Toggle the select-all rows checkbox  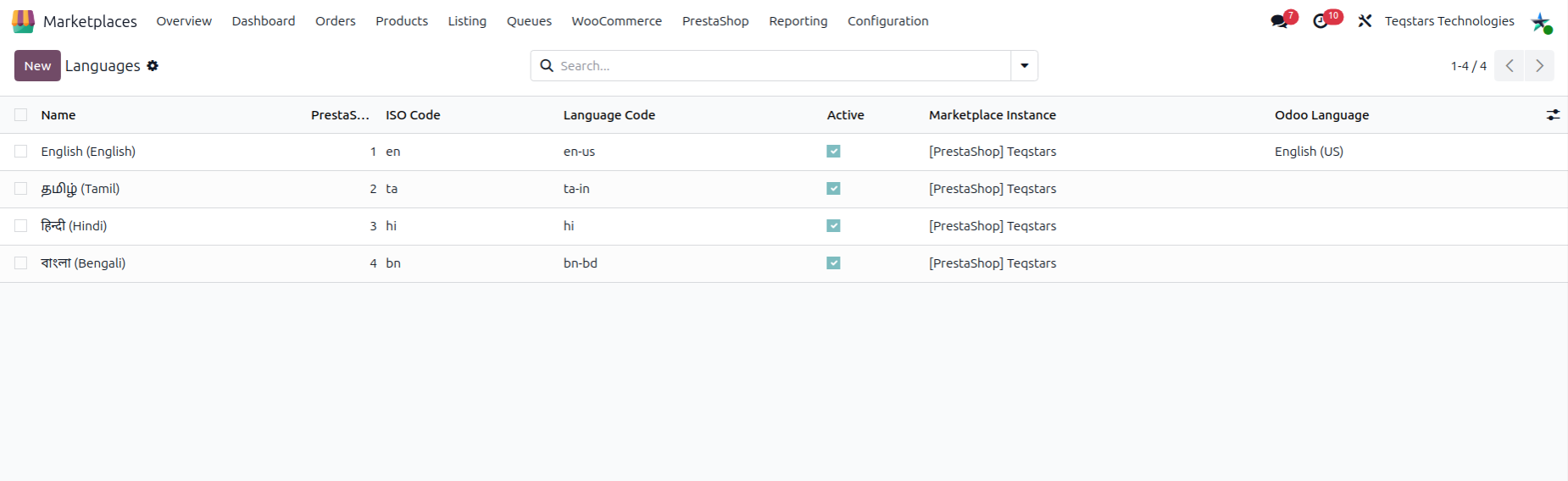21,114
